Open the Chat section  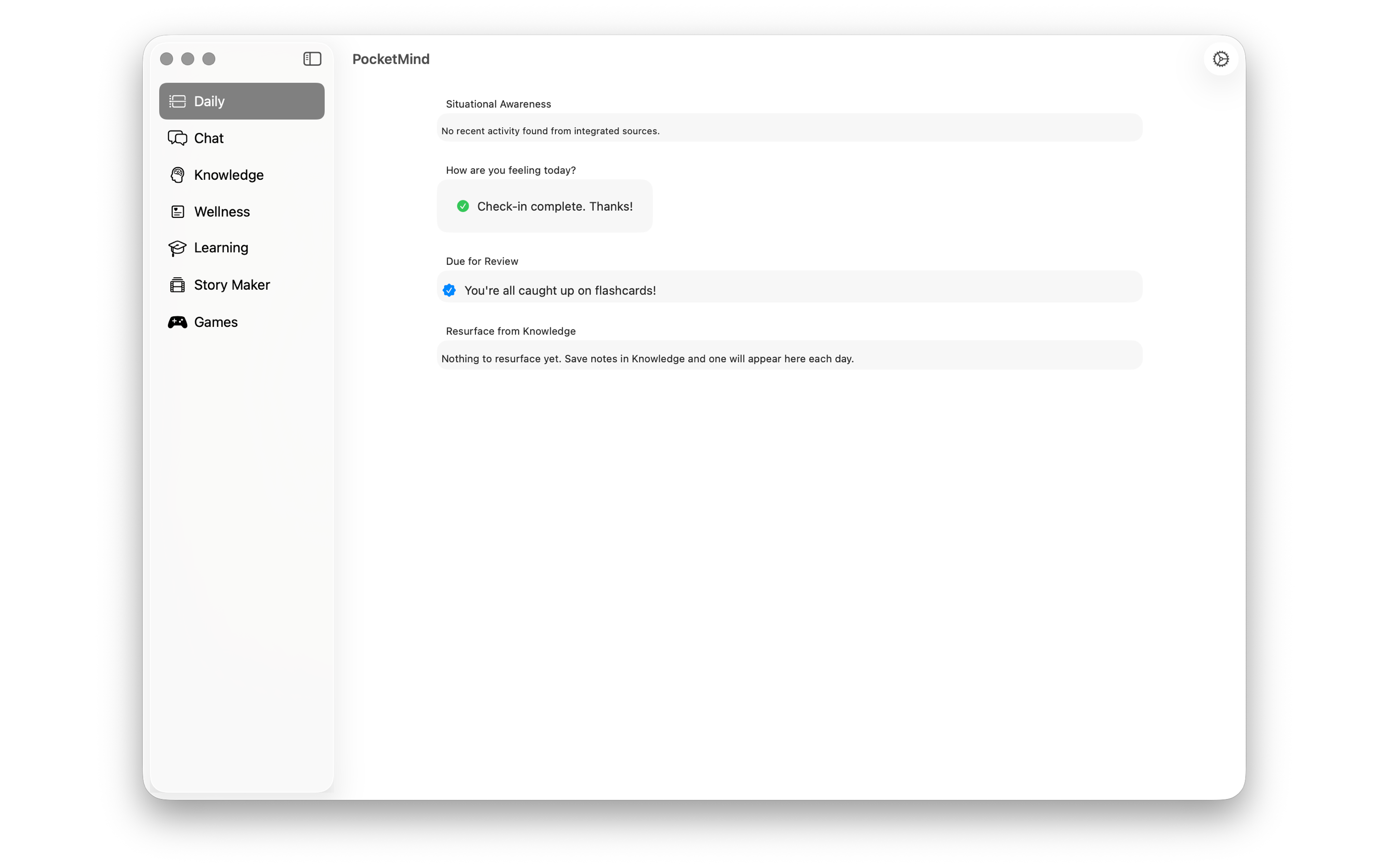tap(242, 138)
